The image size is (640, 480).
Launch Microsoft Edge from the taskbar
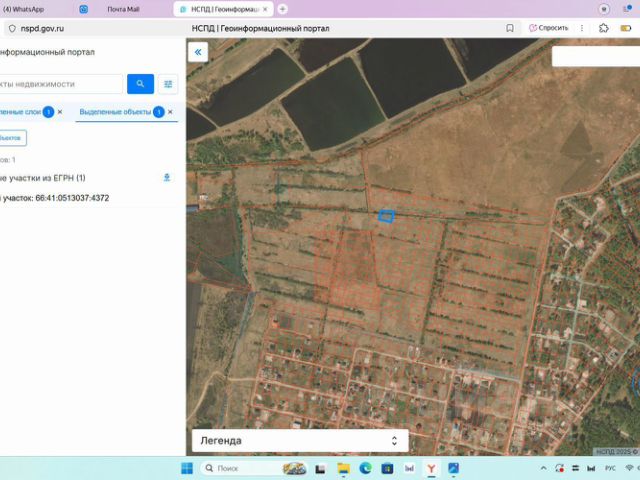click(366, 468)
